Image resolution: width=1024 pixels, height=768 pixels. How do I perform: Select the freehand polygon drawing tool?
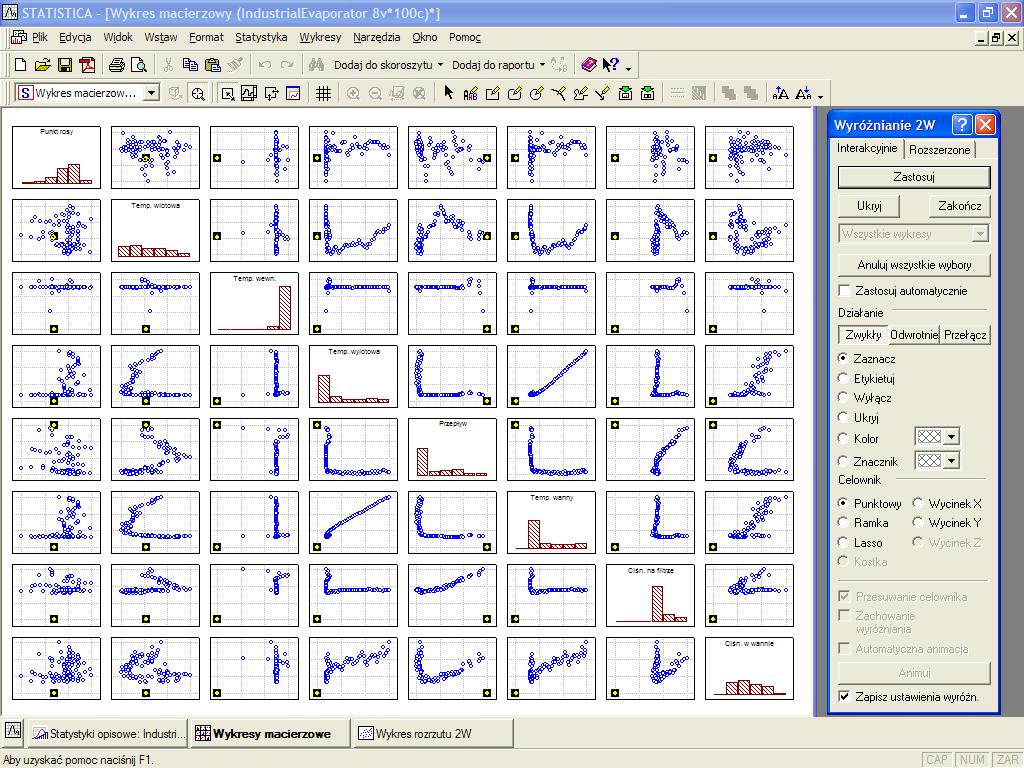tap(581, 93)
